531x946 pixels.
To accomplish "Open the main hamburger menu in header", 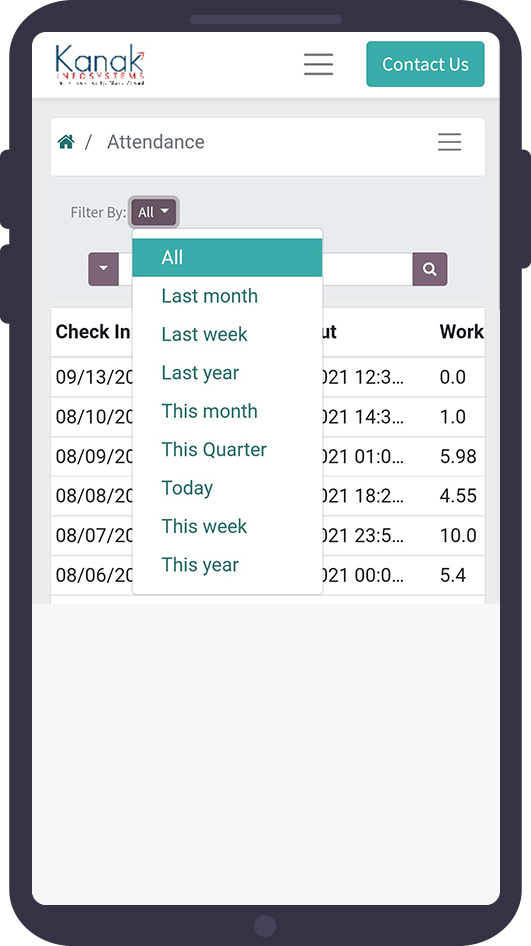I will coord(319,64).
